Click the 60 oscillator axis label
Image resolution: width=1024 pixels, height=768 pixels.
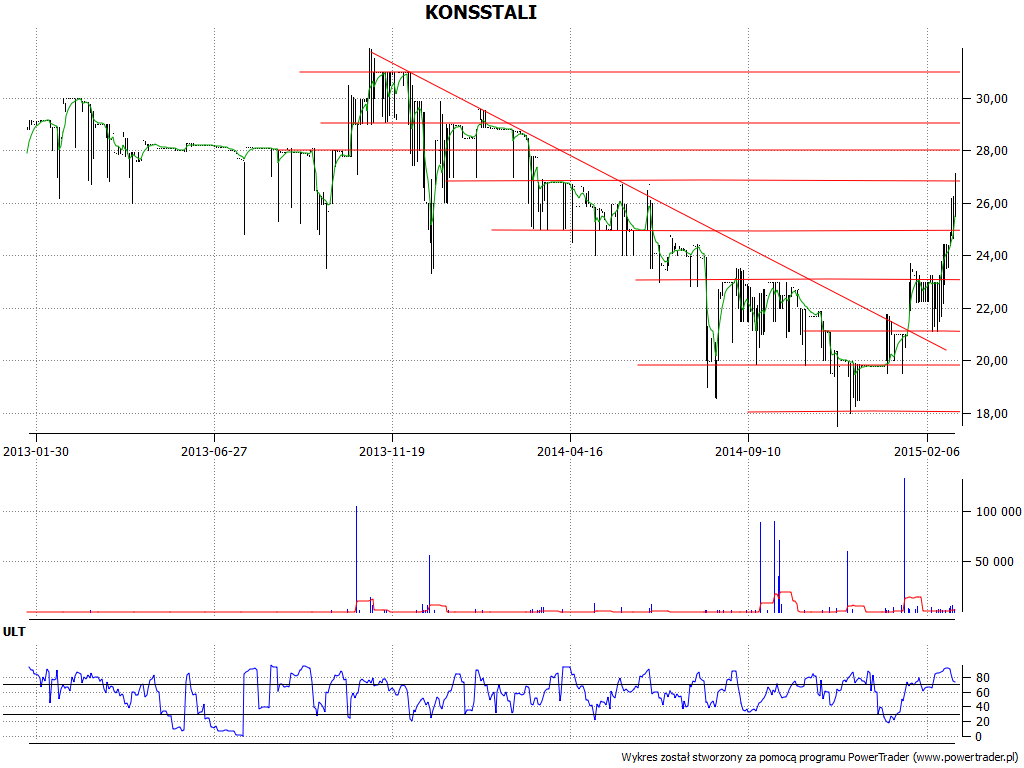pos(982,692)
